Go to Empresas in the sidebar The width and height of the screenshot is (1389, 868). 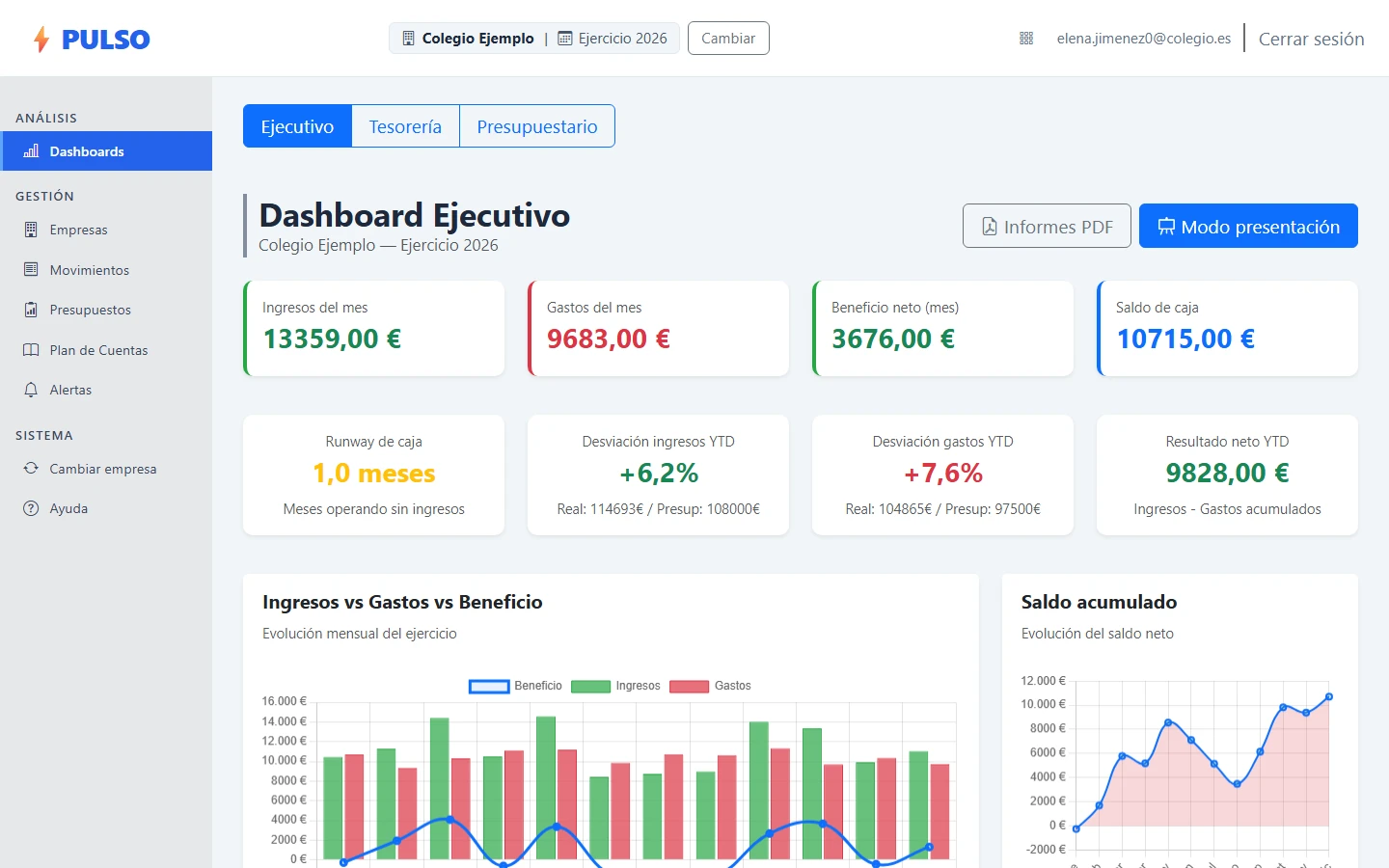click(x=106, y=230)
